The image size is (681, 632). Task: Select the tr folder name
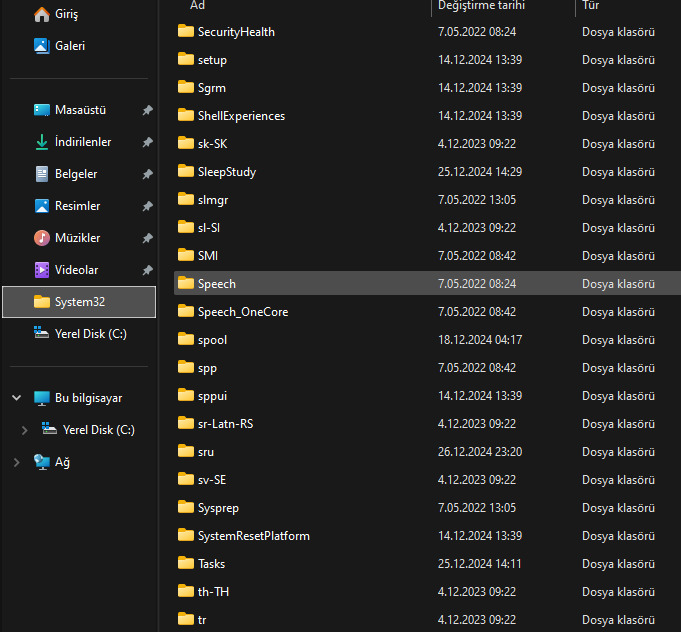(202, 620)
